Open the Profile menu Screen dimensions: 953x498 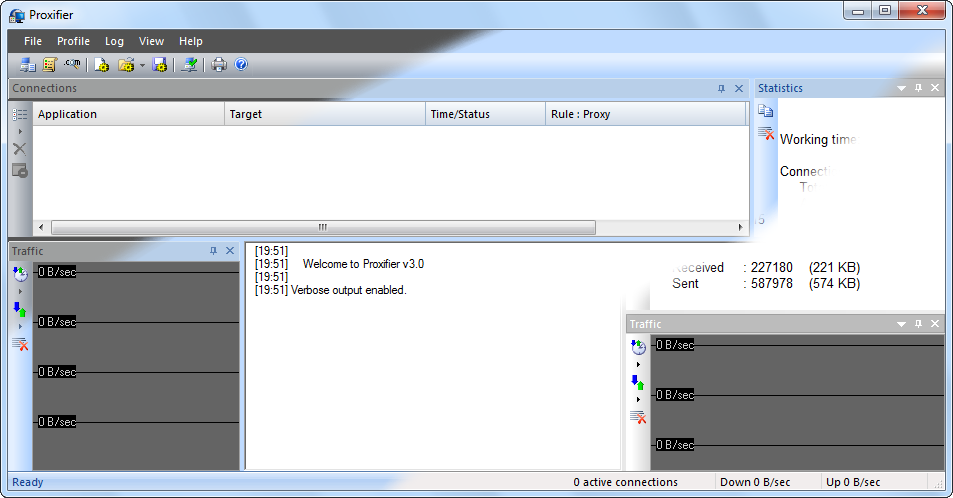[x=73, y=41]
